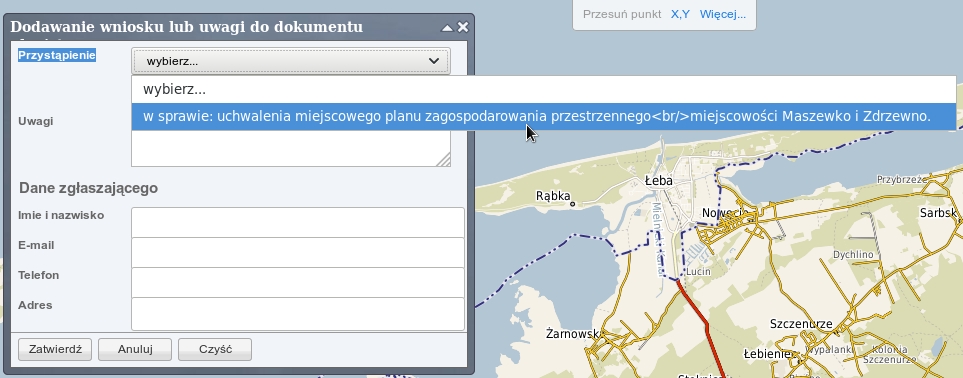Collapse the dialog with the up-arrow icon

point(447,27)
